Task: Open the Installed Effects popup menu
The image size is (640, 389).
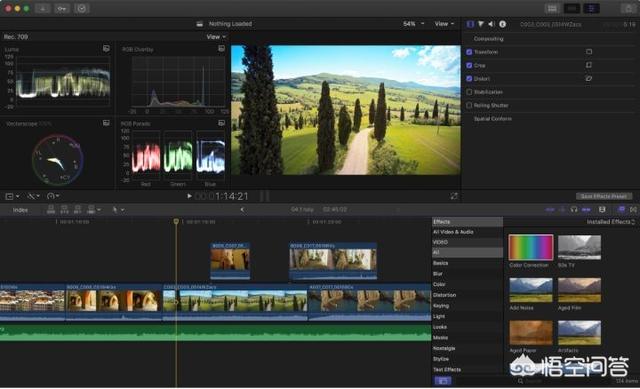Action: [611, 222]
